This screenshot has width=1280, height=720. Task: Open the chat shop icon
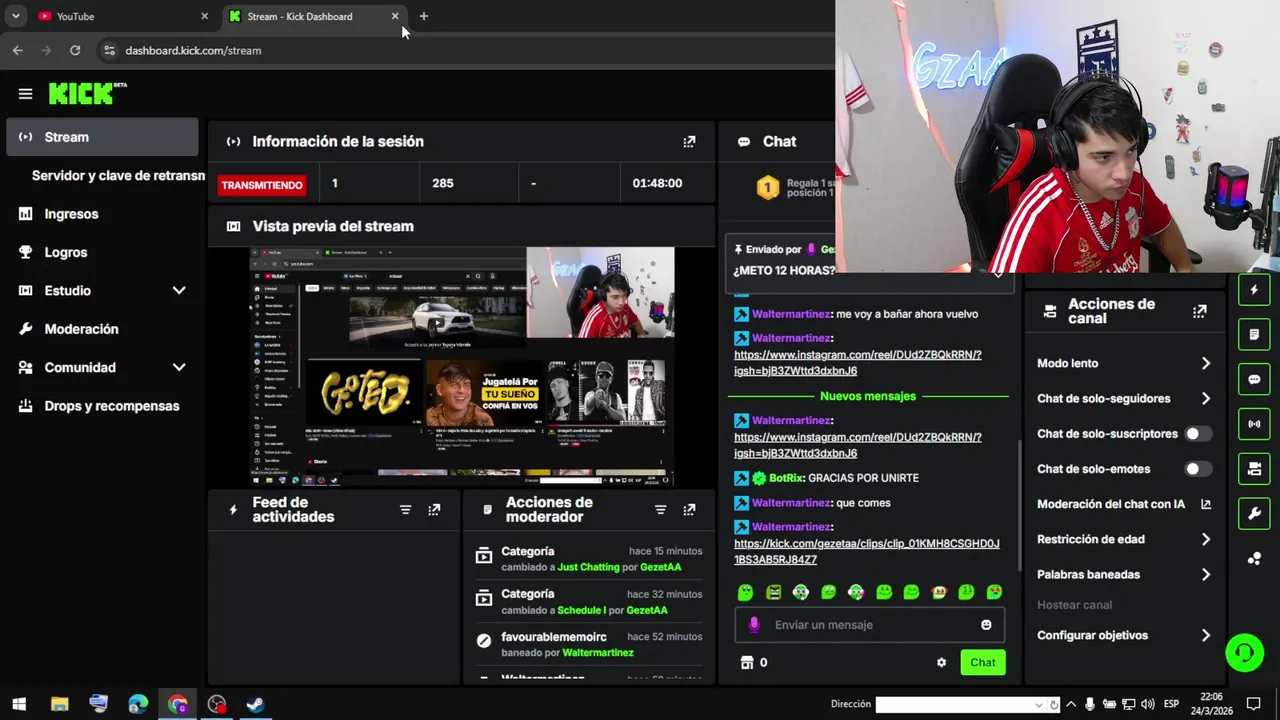(746, 663)
